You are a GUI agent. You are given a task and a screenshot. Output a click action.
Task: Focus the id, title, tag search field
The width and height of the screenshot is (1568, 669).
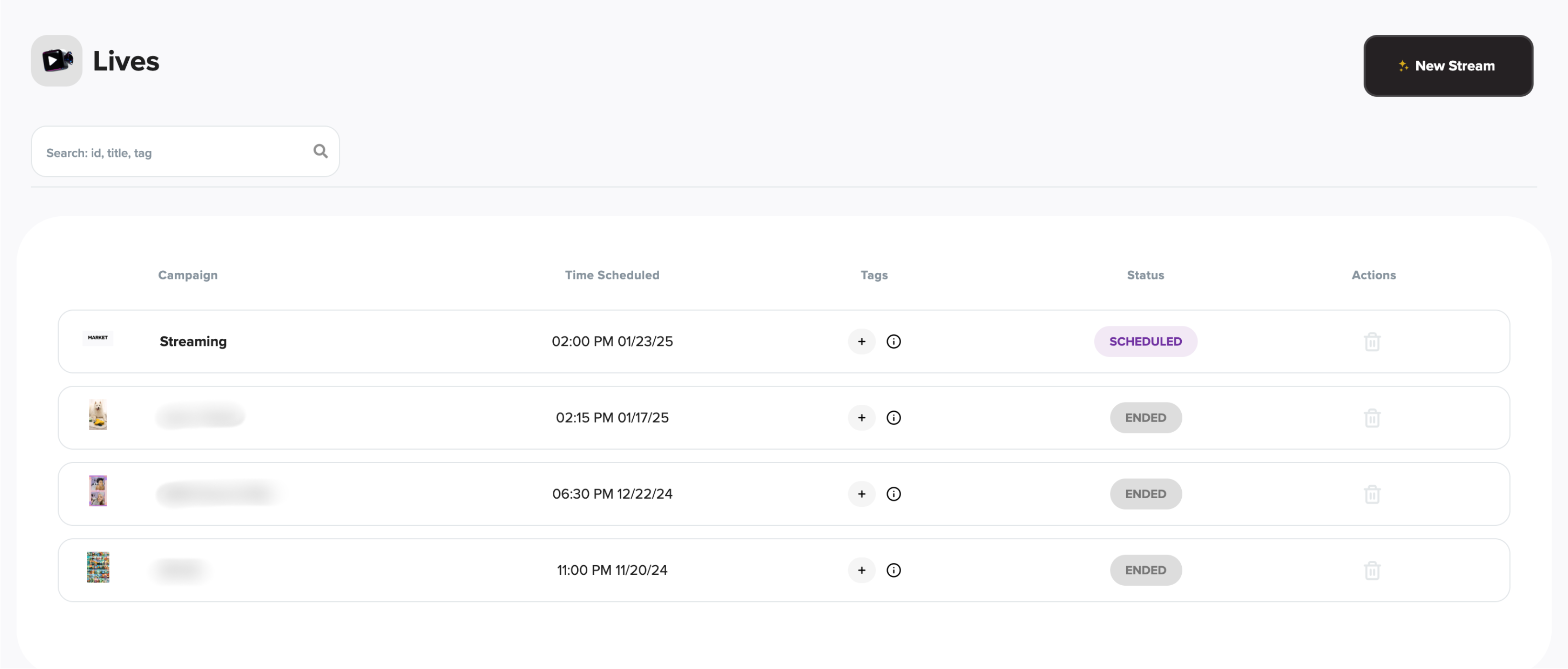(x=173, y=152)
